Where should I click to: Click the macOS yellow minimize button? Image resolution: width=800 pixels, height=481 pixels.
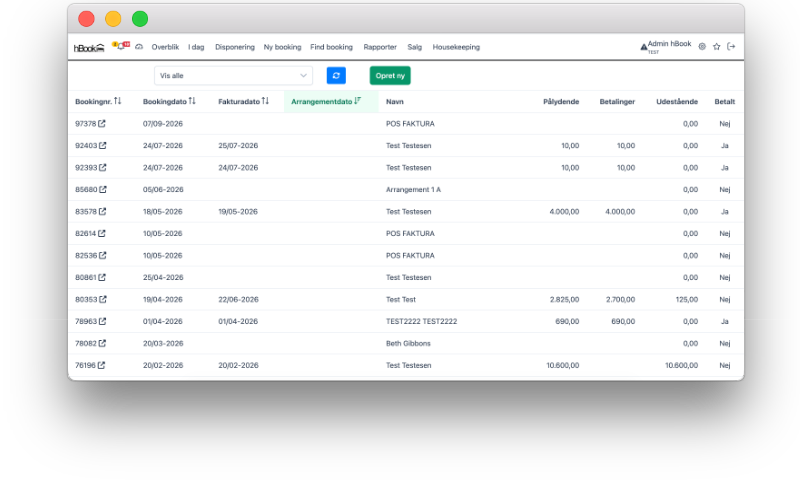(113, 19)
